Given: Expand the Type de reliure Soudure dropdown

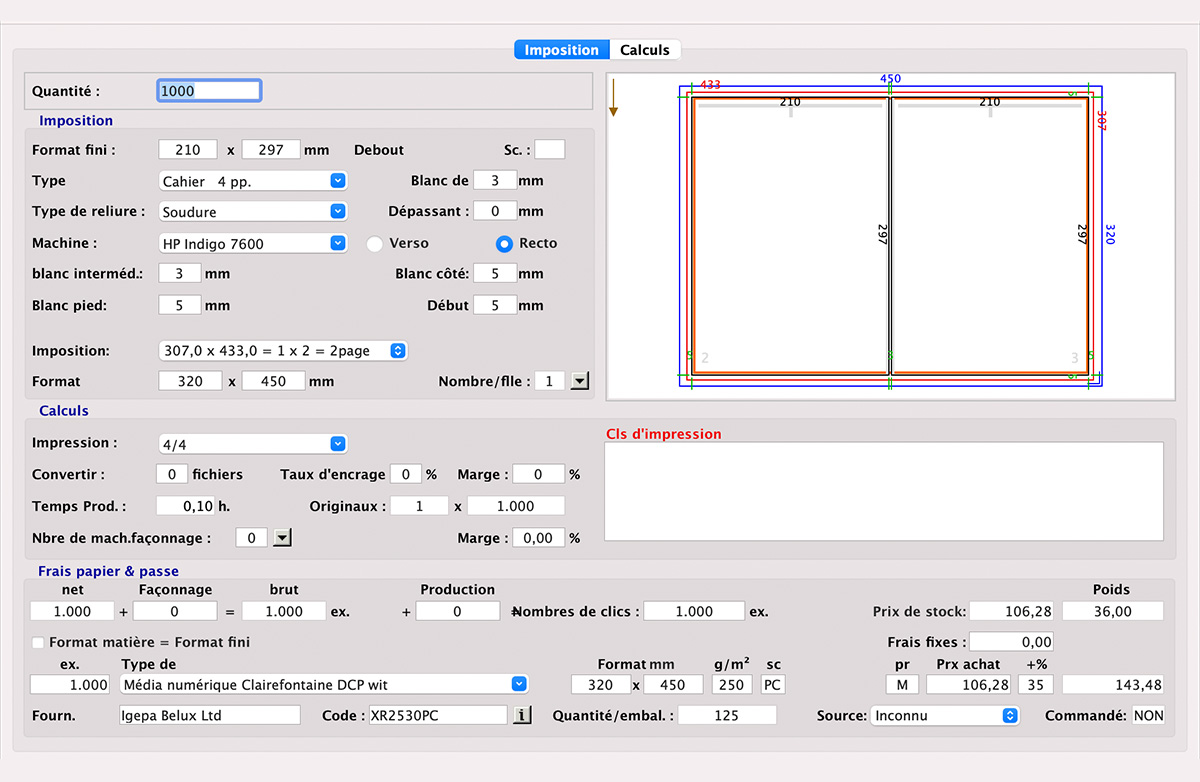Looking at the screenshot, I should (x=253, y=212).
